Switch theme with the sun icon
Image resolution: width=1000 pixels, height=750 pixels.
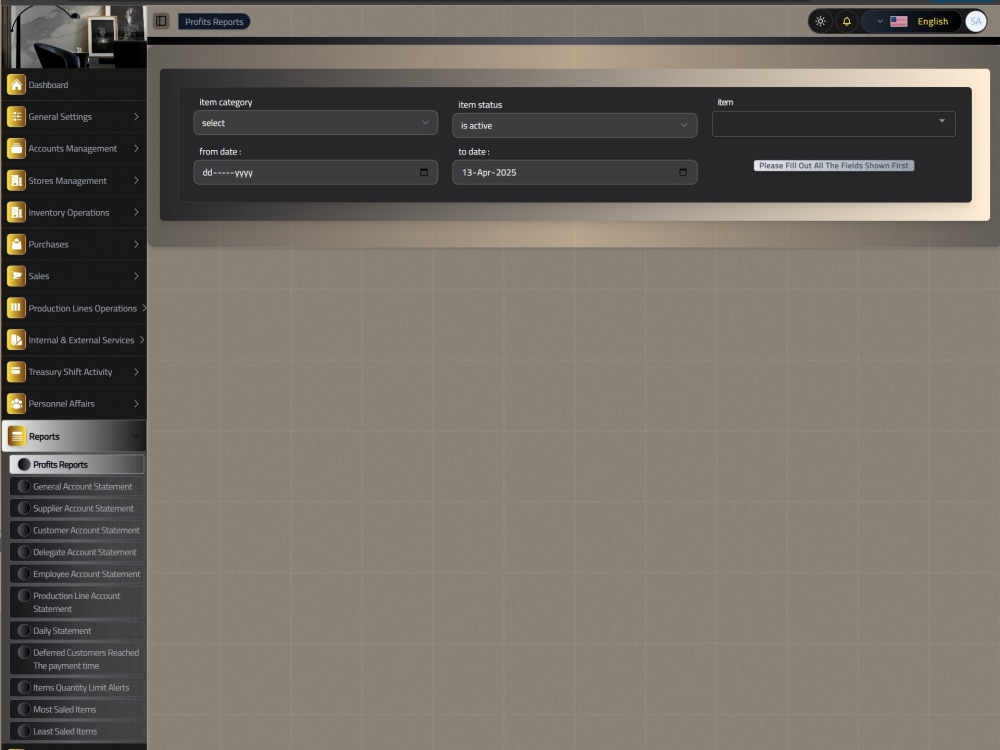pos(820,21)
